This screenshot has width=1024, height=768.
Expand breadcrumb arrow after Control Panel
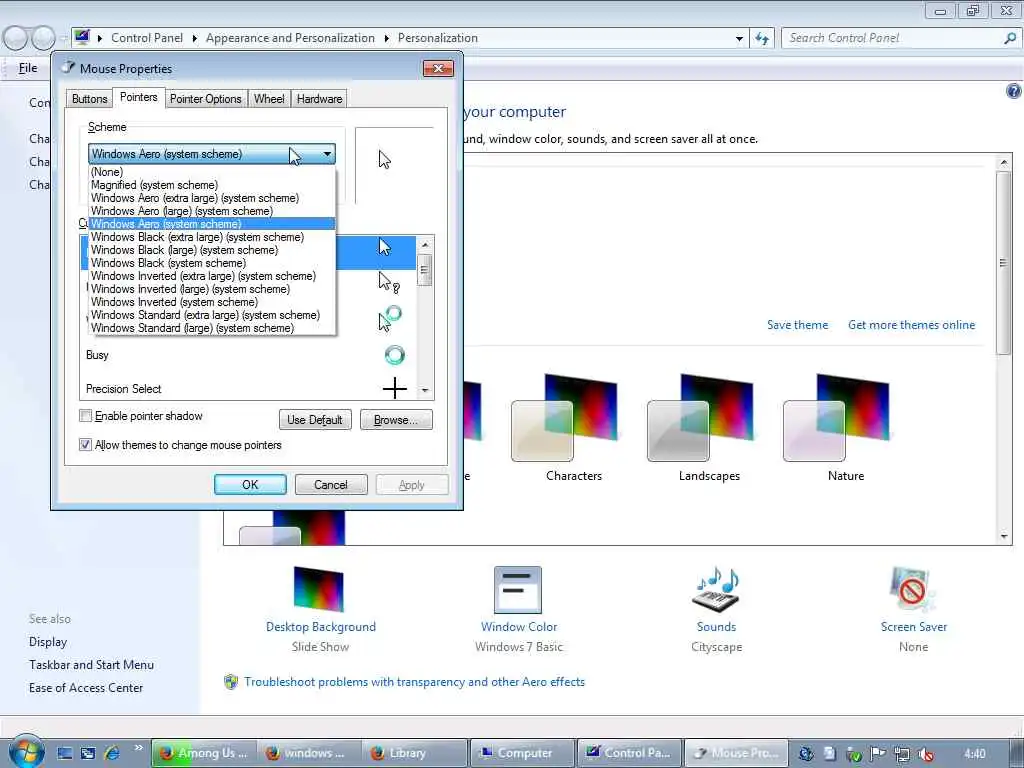click(x=194, y=39)
